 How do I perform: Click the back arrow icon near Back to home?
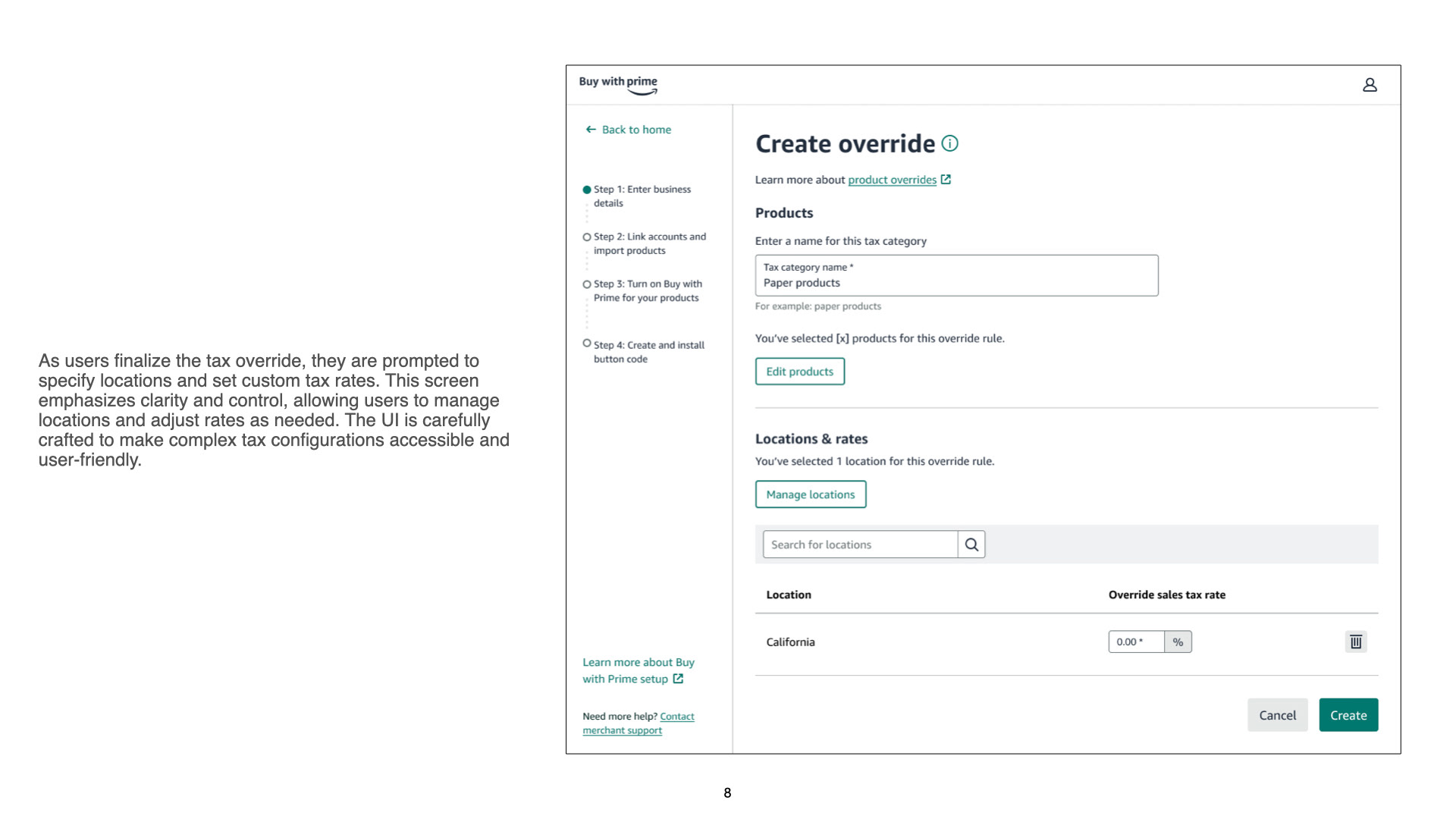(591, 130)
